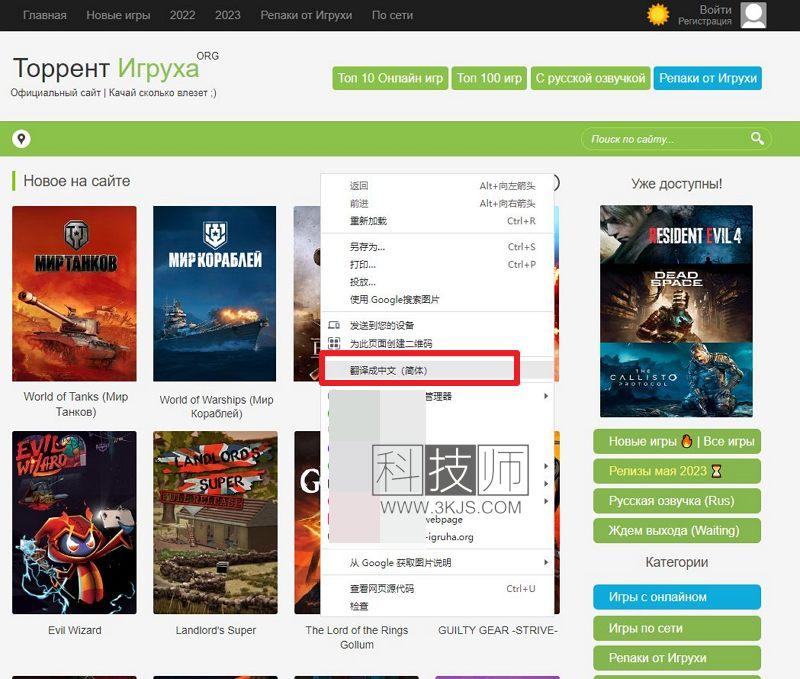The height and width of the screenshot is (679, 800).
Task: Click the Resident Evil 4 banner
Action: click(676, 235)
